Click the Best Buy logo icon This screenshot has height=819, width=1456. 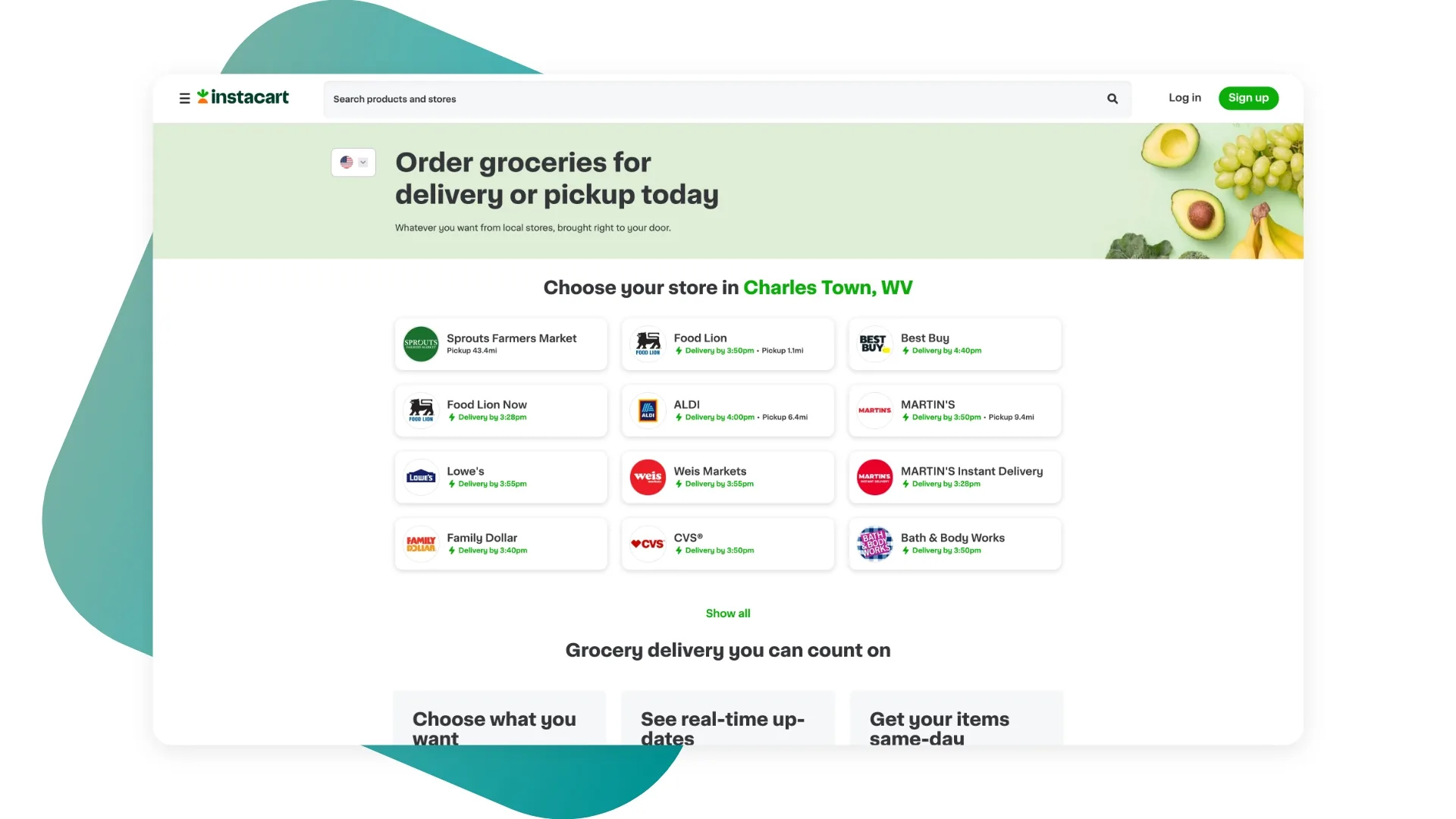coord(874,344)
